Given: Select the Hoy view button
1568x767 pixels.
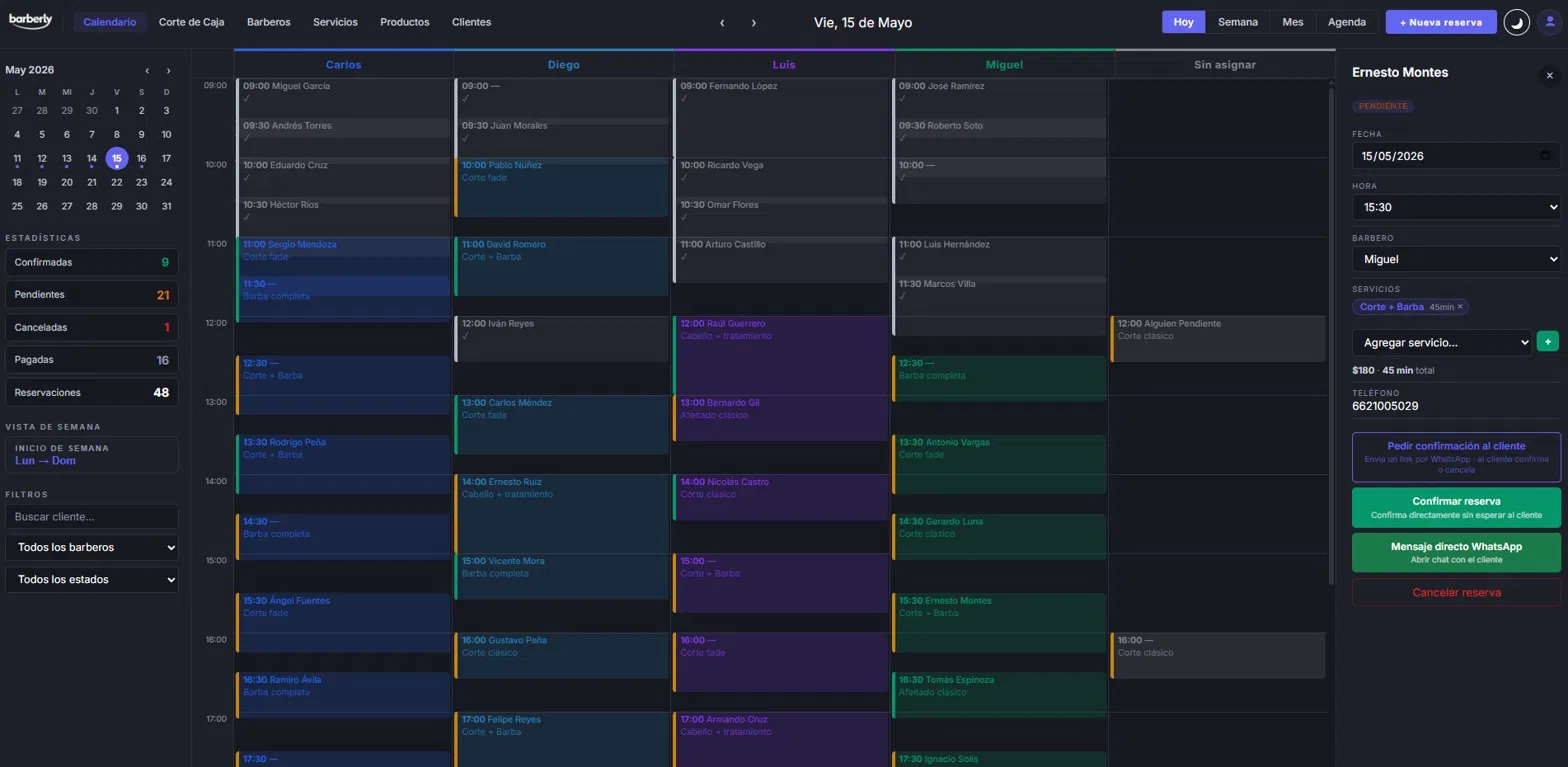Looking at the screenshot, I should (x=1184, y=22).
